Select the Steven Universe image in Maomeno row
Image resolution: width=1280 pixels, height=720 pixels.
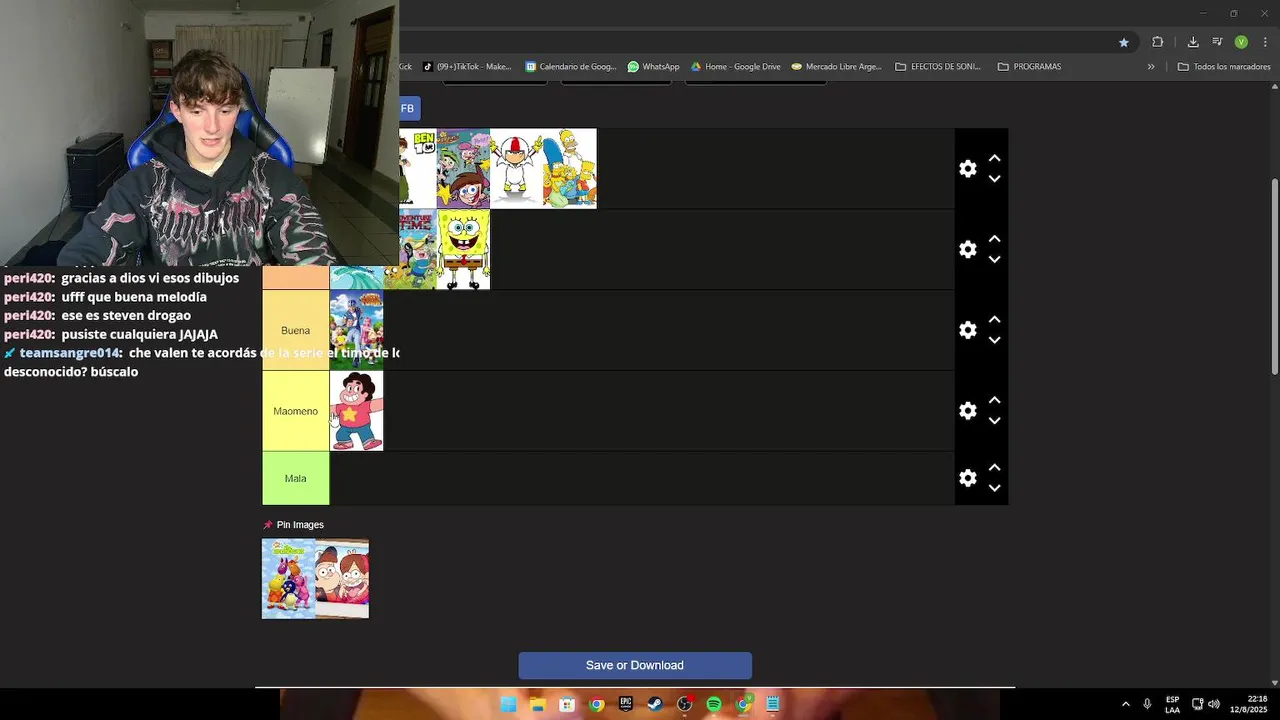(x=357, y=411)
